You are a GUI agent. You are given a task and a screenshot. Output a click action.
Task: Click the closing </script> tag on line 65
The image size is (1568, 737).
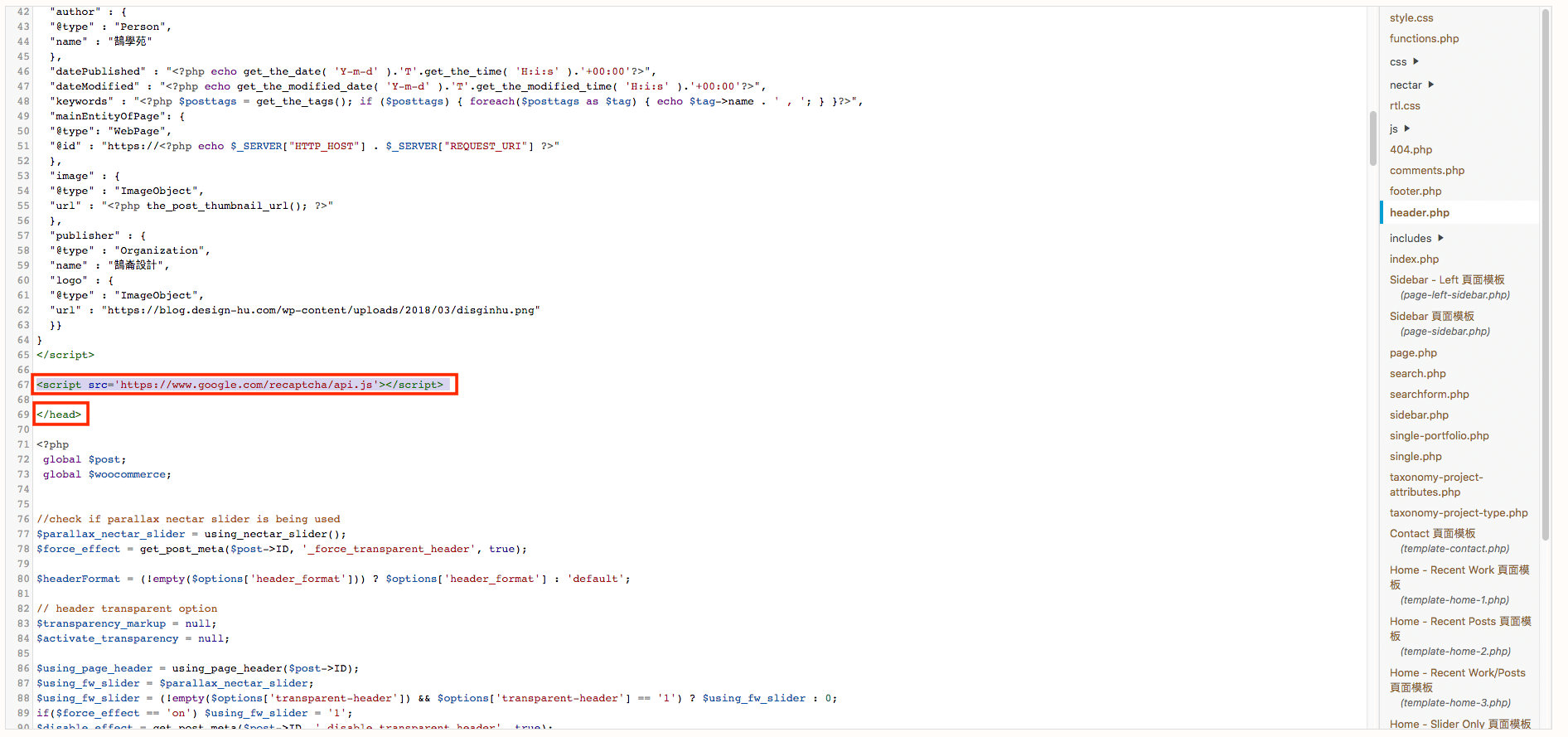coord(65,355)
